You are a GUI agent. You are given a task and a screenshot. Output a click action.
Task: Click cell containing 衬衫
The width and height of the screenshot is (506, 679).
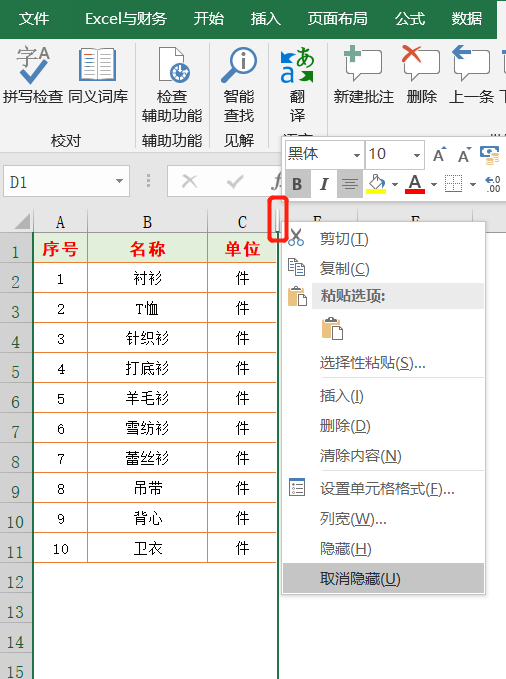tap(147, 278)
